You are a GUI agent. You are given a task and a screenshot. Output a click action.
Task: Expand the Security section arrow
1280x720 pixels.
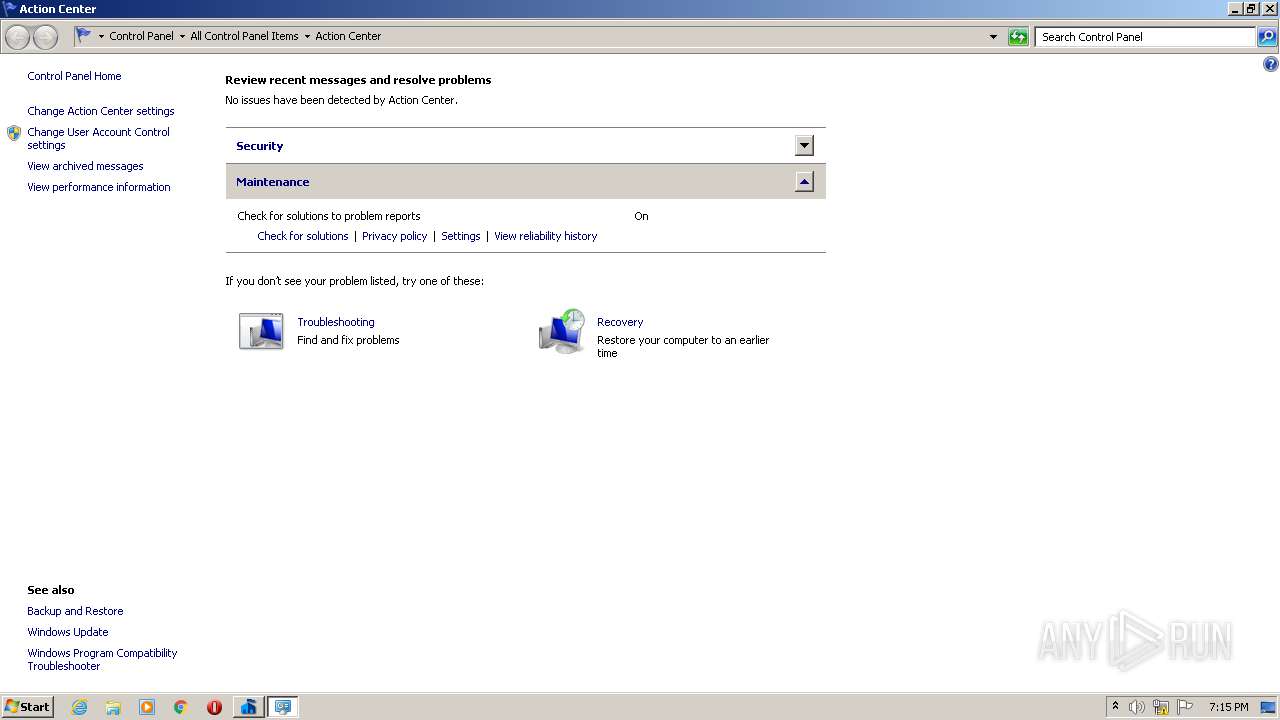804,146
